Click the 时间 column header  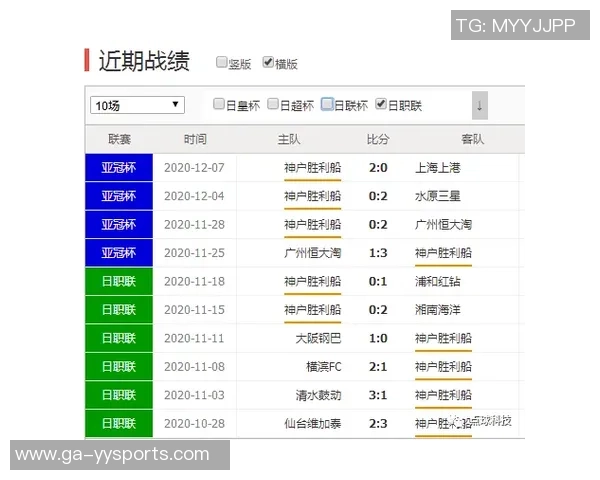click(195, 139)
